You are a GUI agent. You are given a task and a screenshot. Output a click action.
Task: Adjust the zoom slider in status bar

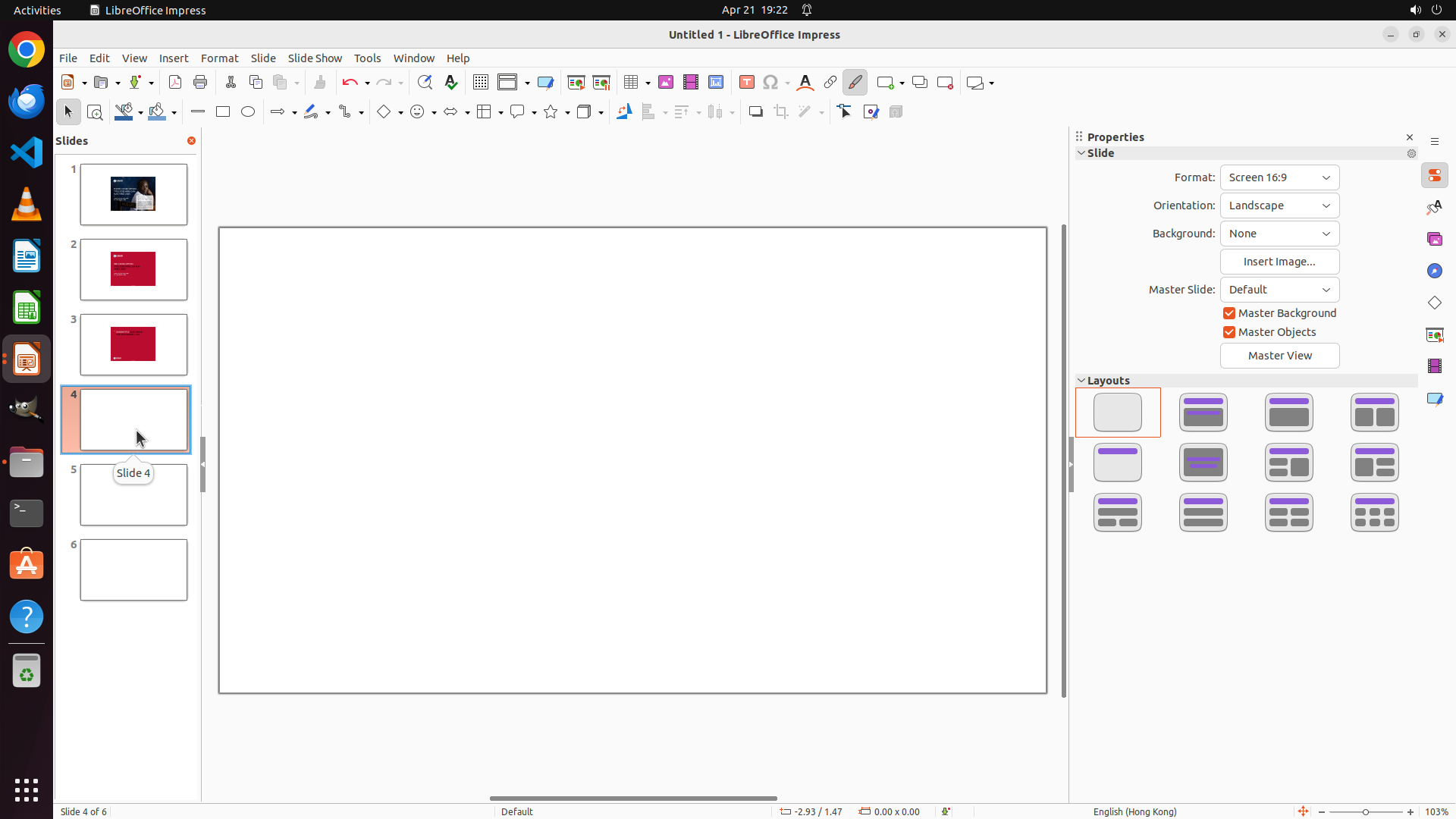1366,812
